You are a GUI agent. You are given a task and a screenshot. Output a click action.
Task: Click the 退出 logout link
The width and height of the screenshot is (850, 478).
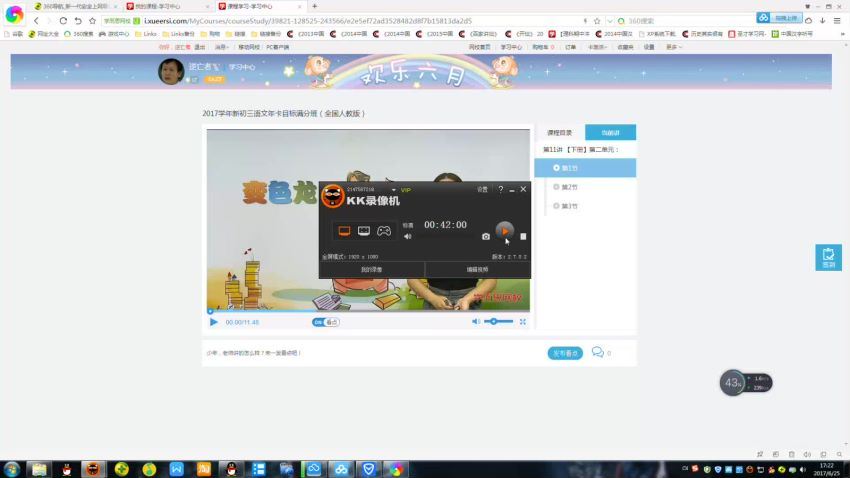point(200,47)
